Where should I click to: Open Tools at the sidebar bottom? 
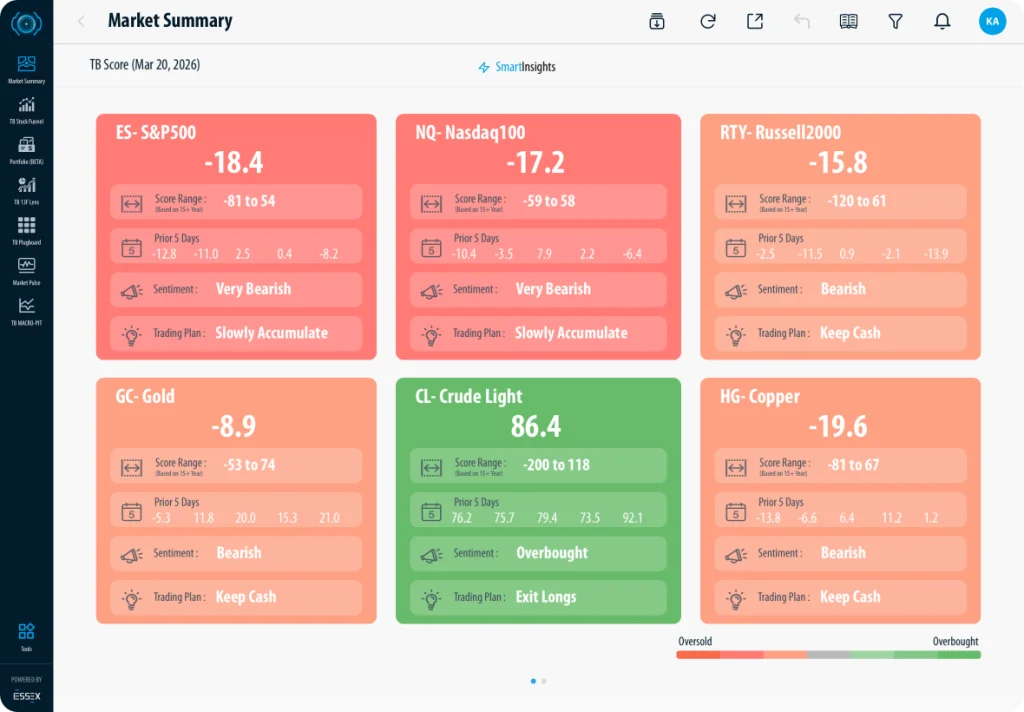(26, 633)
